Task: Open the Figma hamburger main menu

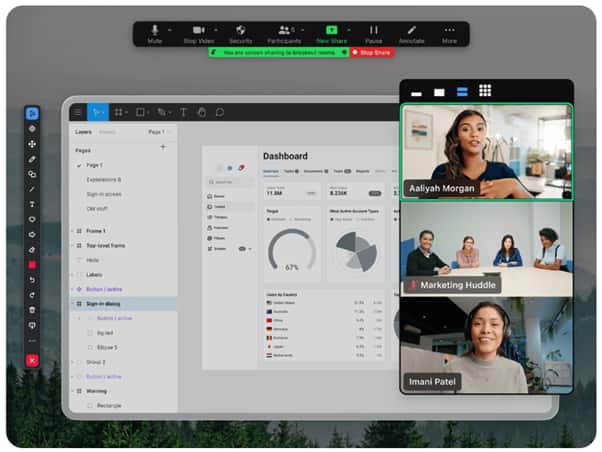Action: (x=78, y=112)
